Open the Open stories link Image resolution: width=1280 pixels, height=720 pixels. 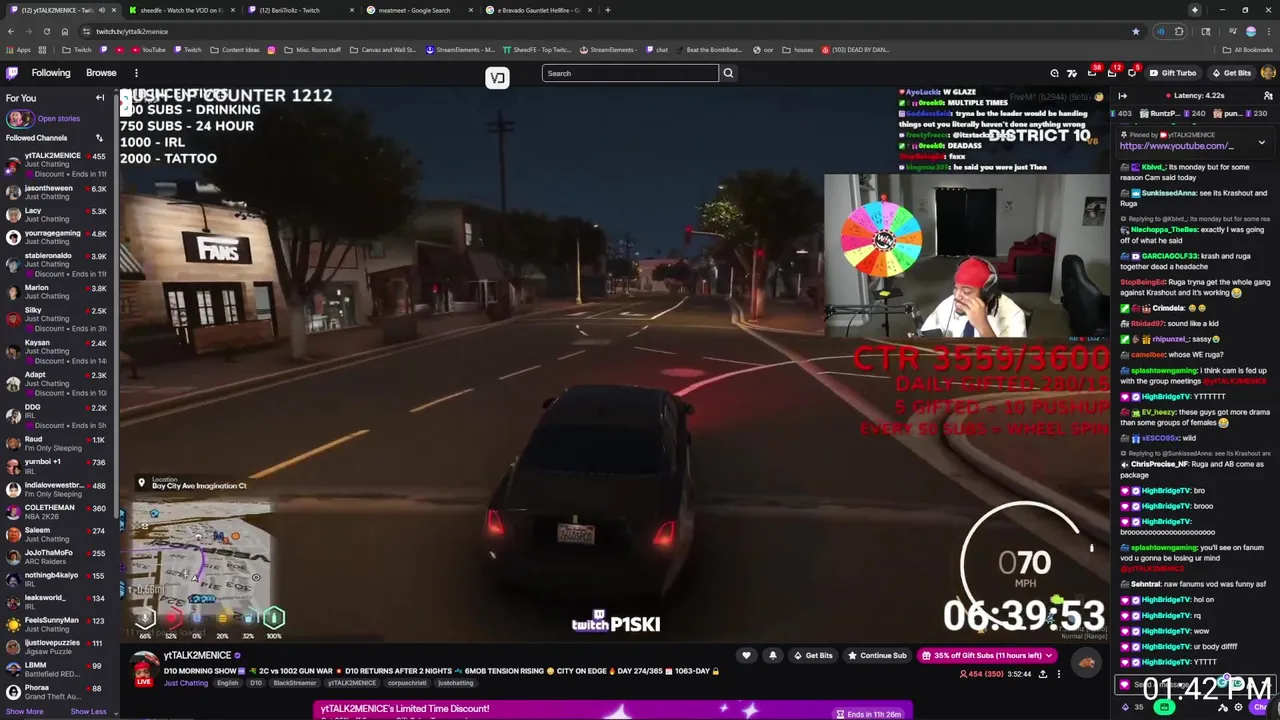tap(58, 118)
